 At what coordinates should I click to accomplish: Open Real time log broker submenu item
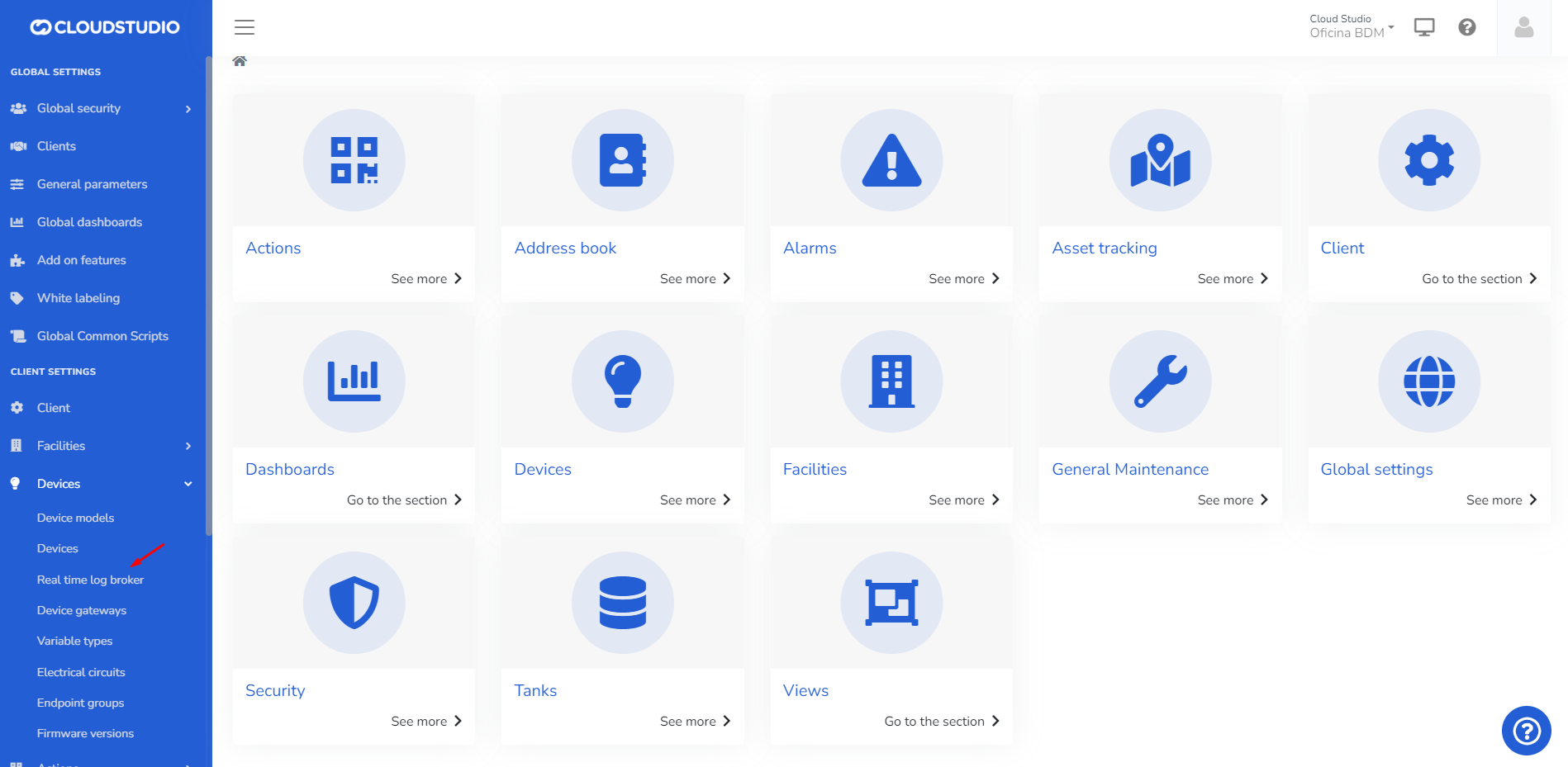click(x=90, y=580)
